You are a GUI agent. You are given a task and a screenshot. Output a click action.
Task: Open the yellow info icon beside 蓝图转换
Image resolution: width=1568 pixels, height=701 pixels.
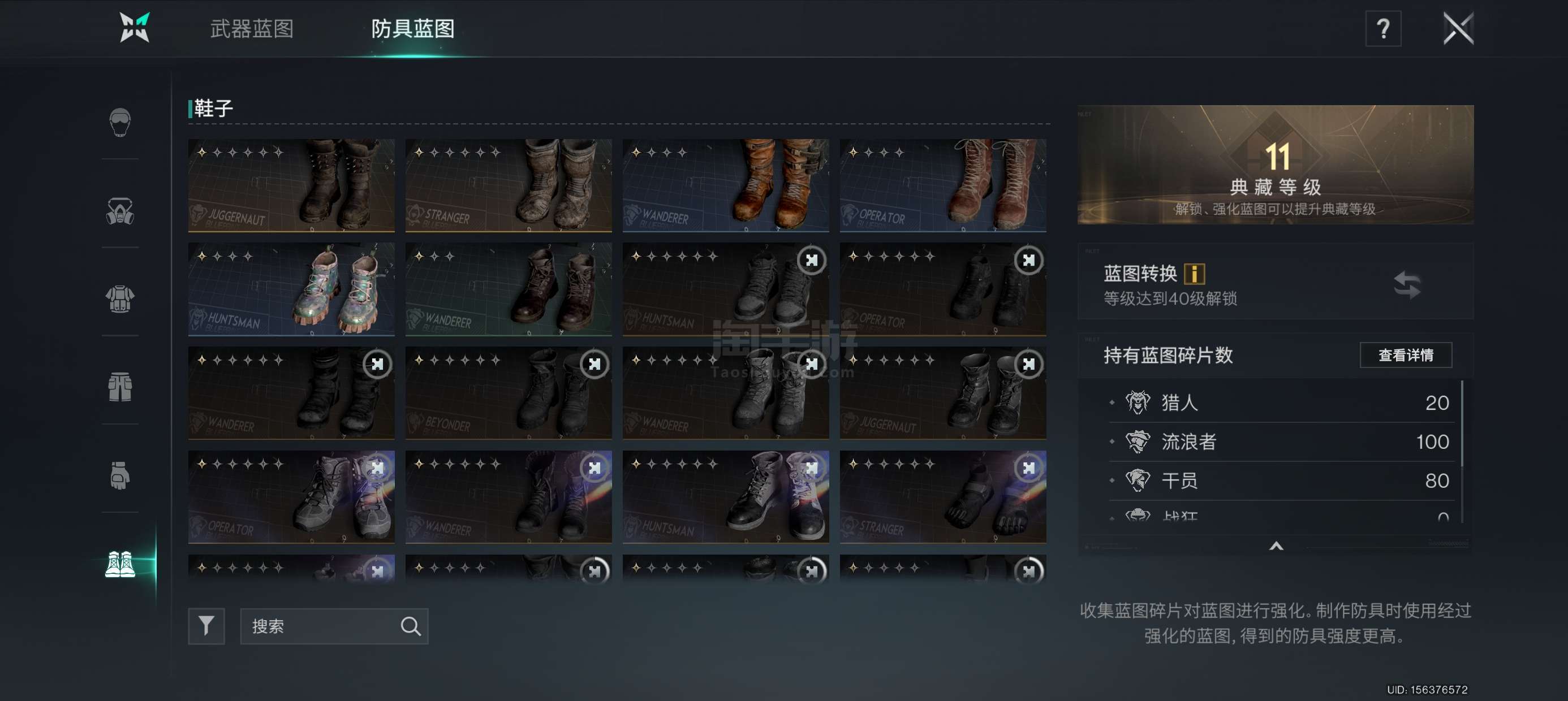1194,274
